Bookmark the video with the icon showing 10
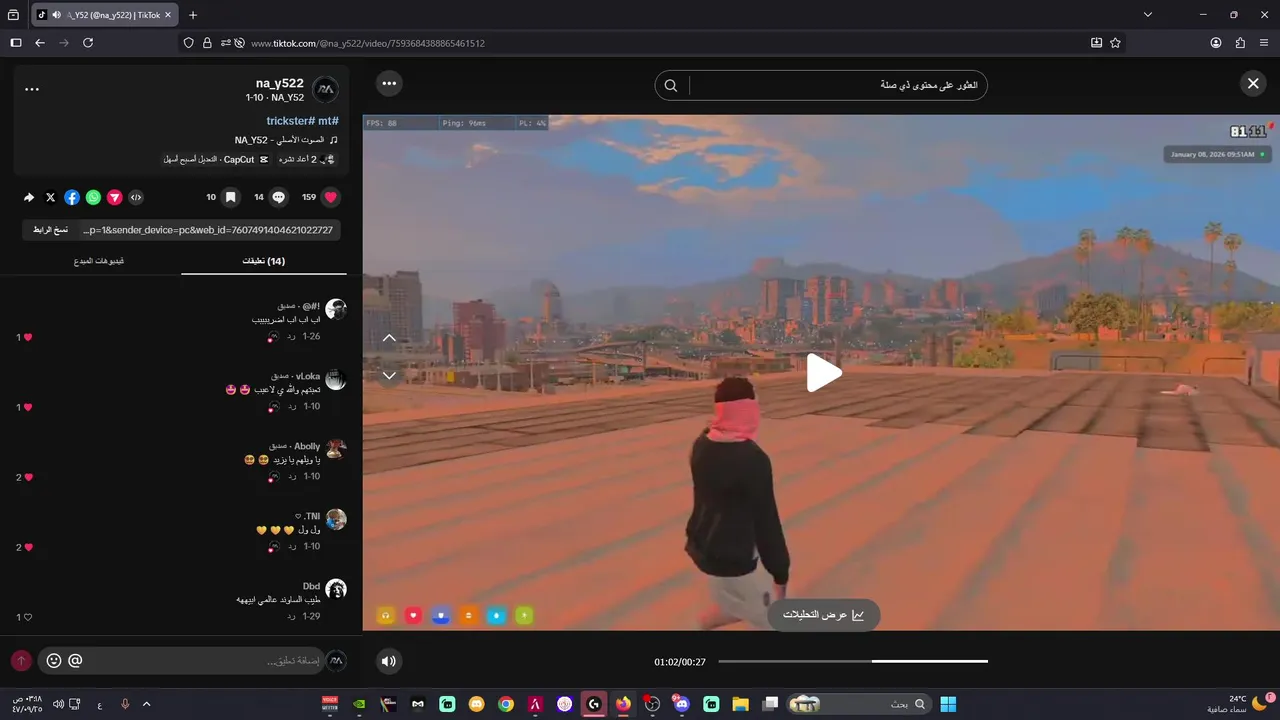Viewport: 1280px width, 720px height. coord(230,197)
